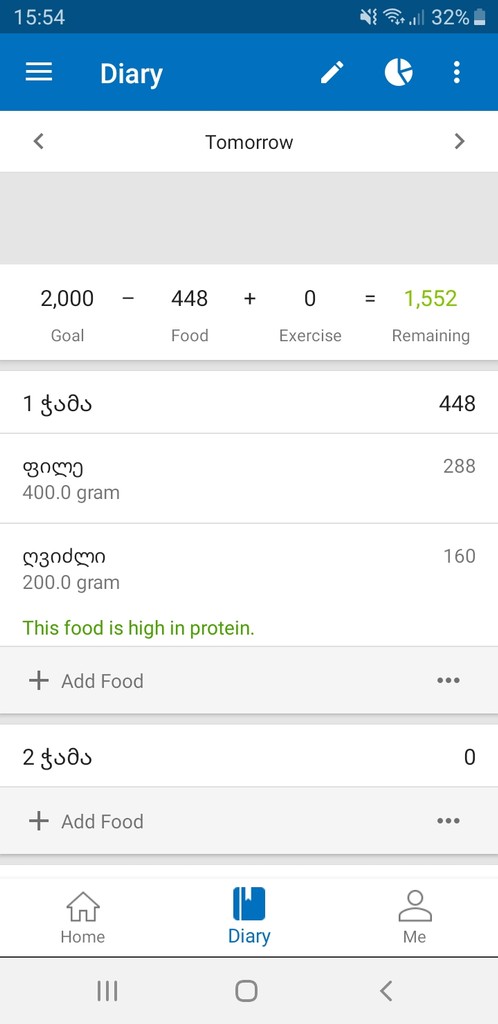This screenshot has height=1024, width=498.
Task: Switch to the Home tab
Action: pyautogui.click(x=83, y=918)
